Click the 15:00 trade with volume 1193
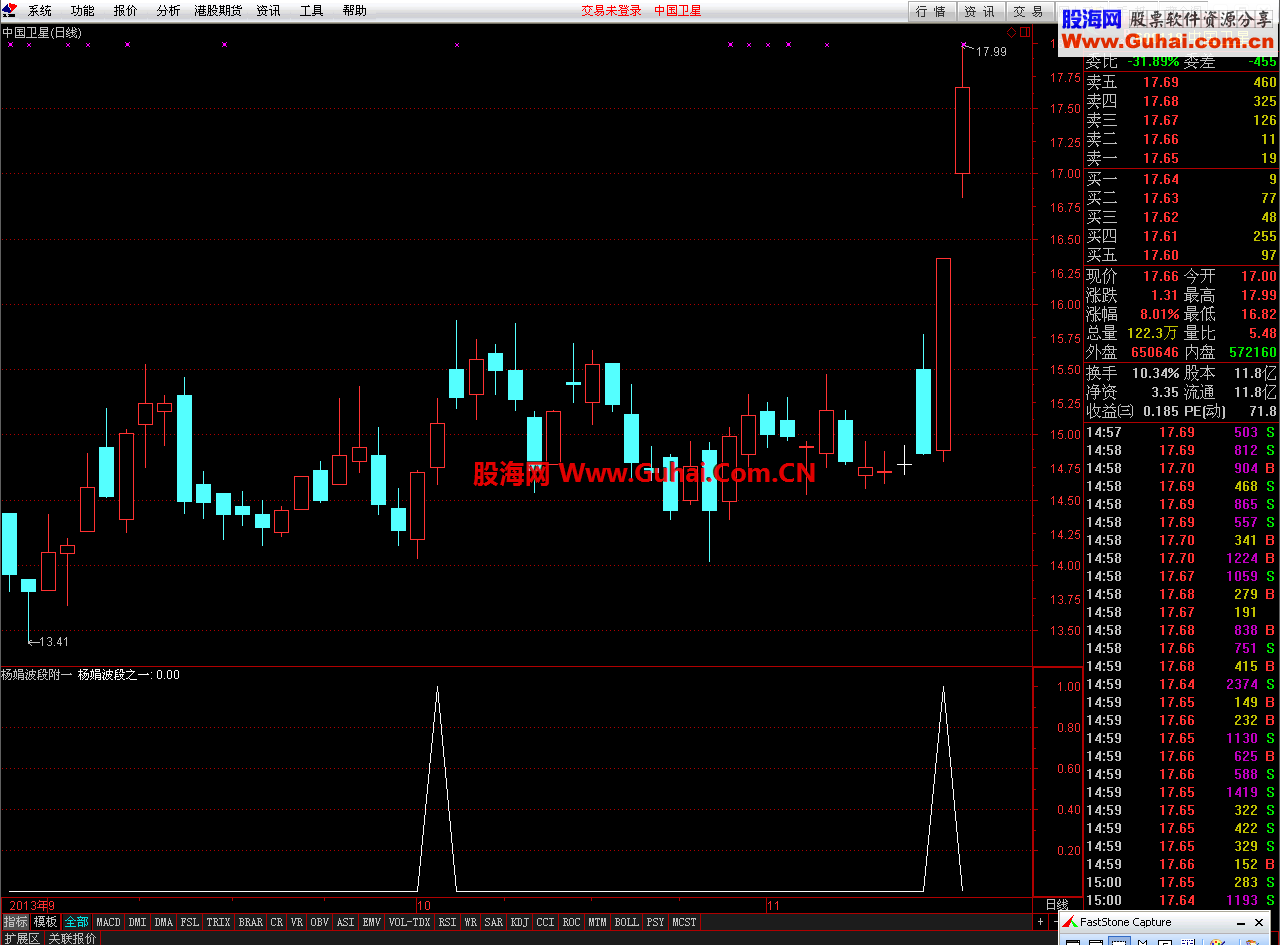This screenshot has width=1280, height=945. point(1181,900)
